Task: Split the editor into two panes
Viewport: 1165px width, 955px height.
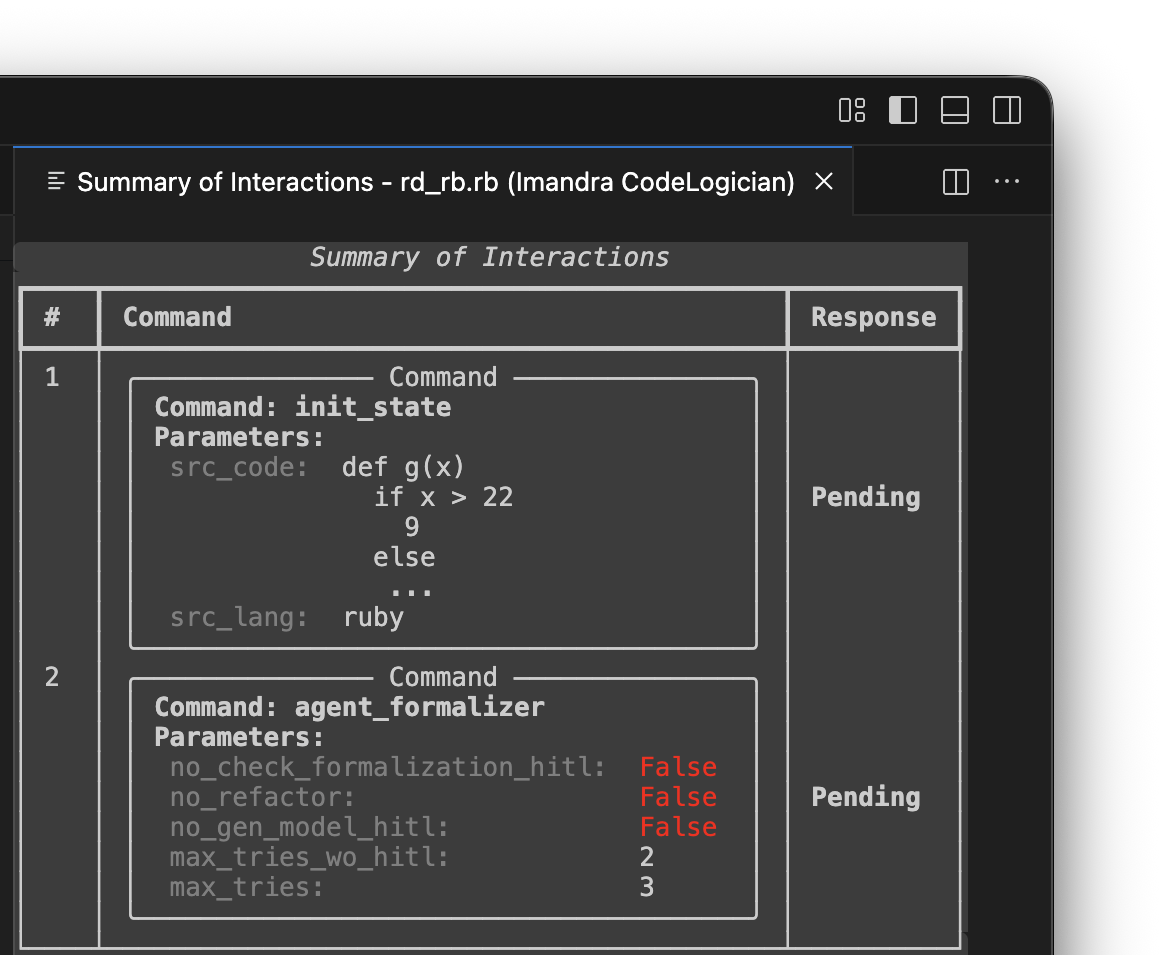Action: point(954,181)
